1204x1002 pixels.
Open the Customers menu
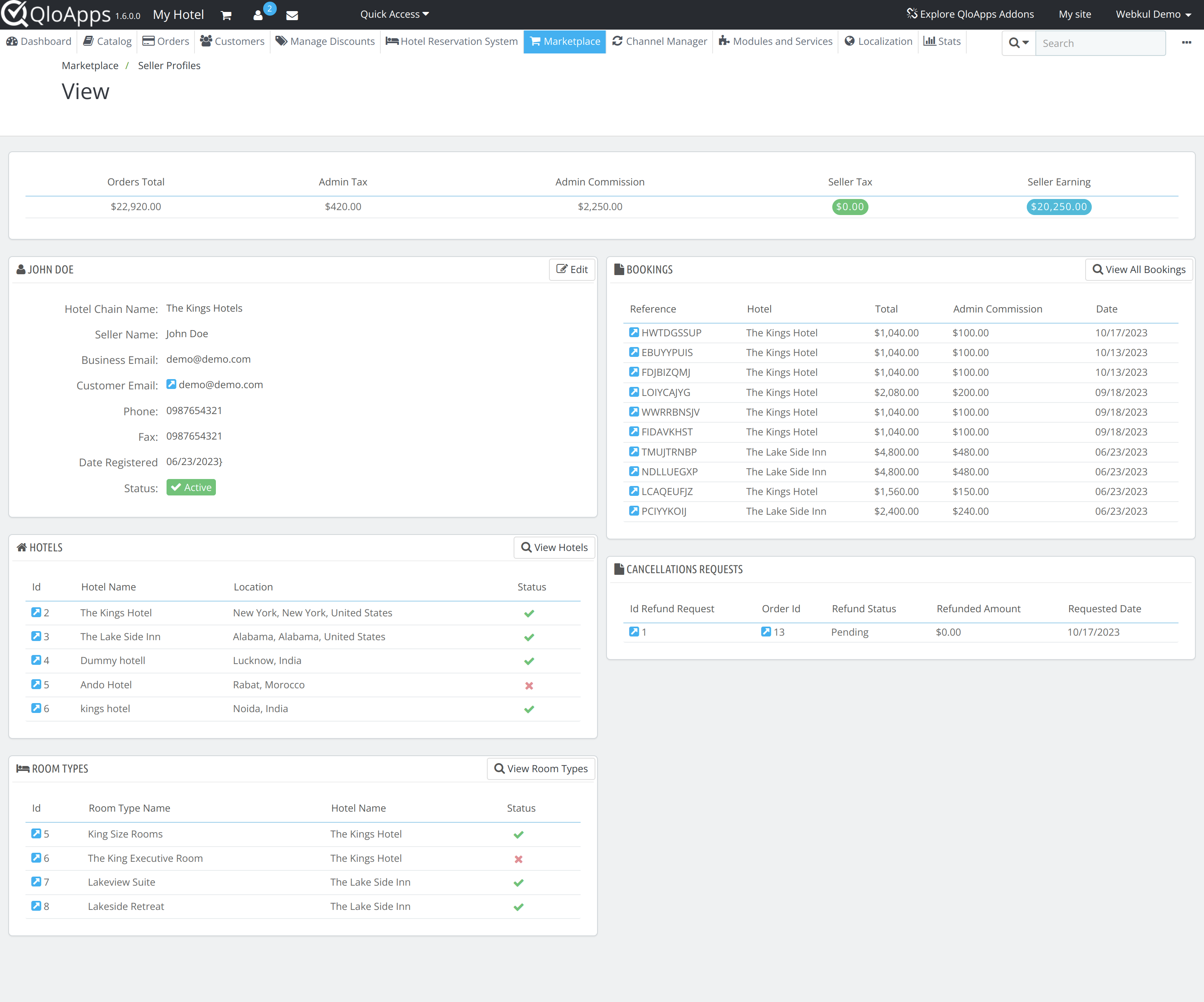tap(232, 41)
